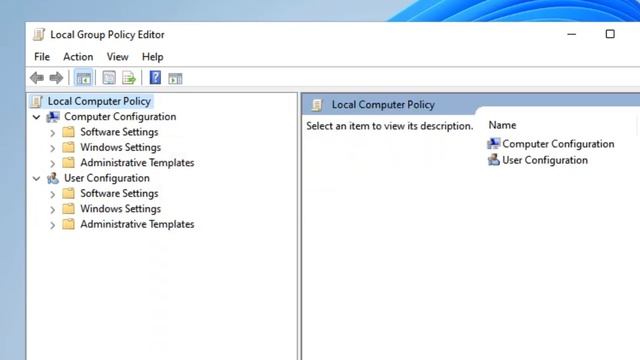This screenshot has width=640, height=360.
Task: Click folder icon of Software Settings under Computer Configuration
Action: tap(69, 132)
